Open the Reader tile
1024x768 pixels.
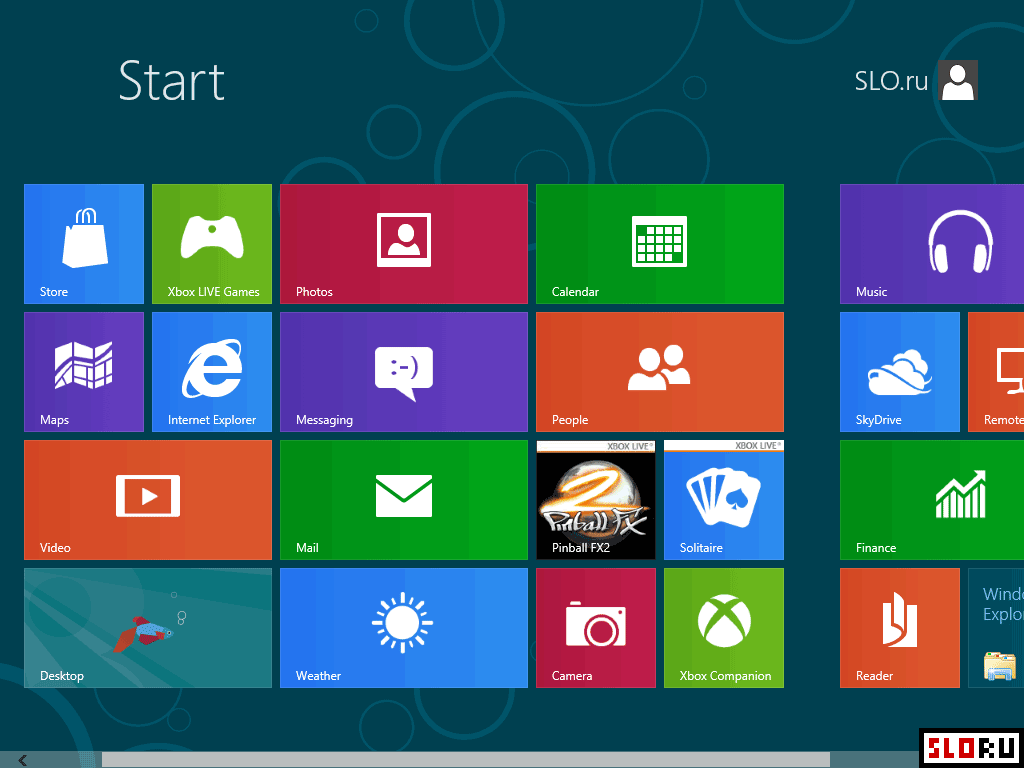[x=900, y=628]
